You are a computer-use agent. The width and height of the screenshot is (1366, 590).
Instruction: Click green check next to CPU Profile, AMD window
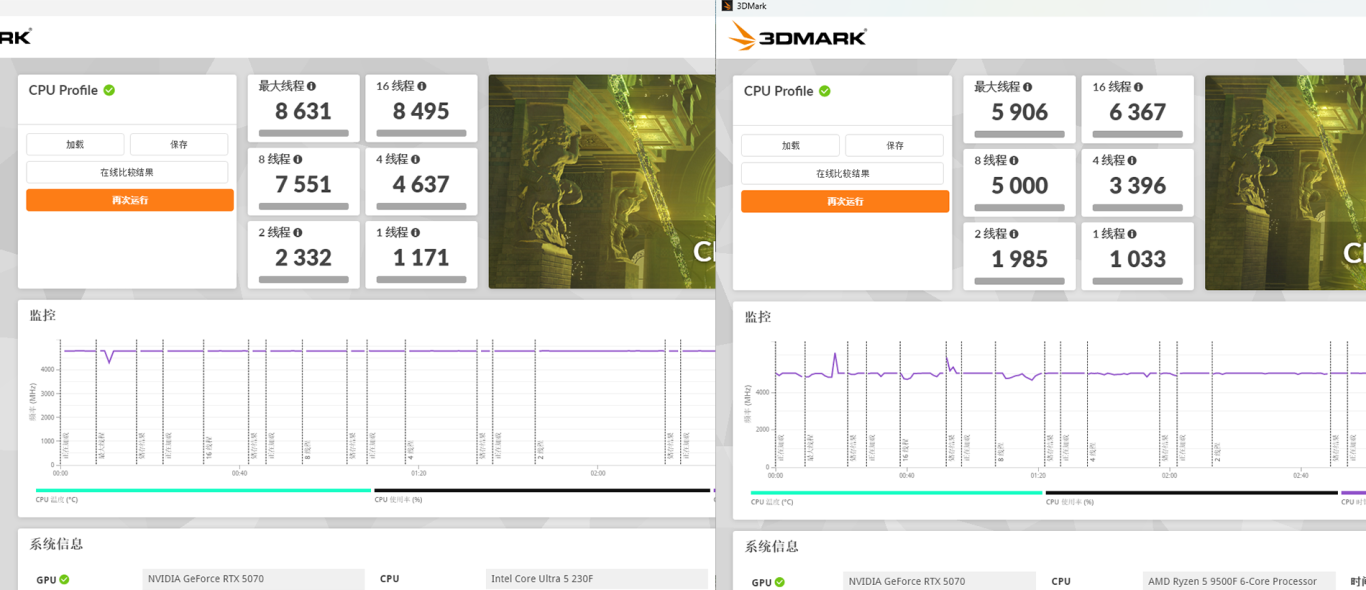[x=825, y=91]
